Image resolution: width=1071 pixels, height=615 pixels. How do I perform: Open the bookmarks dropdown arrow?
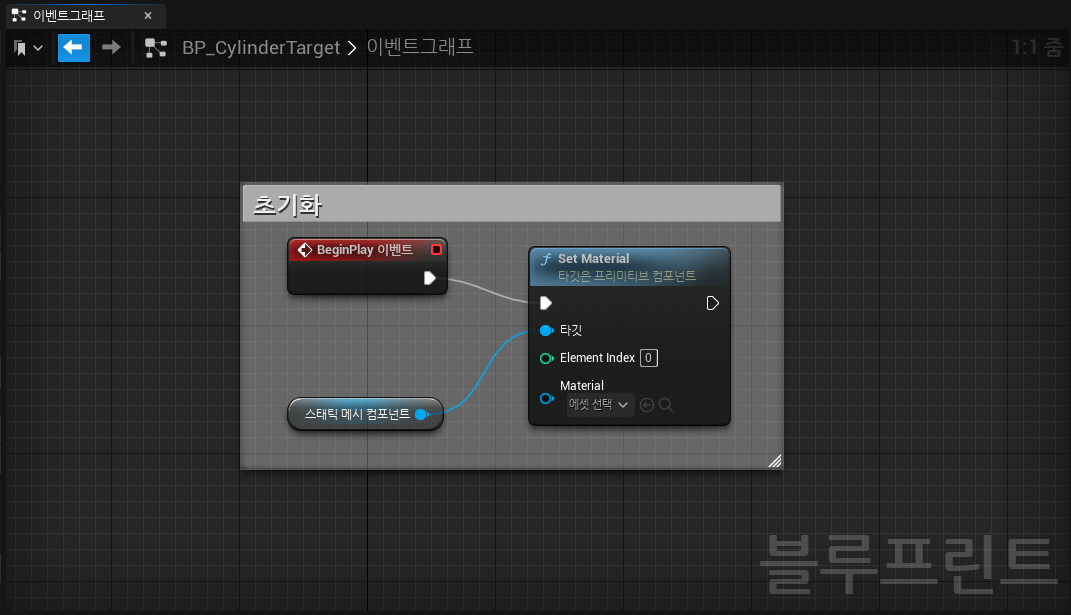[38, 48]
